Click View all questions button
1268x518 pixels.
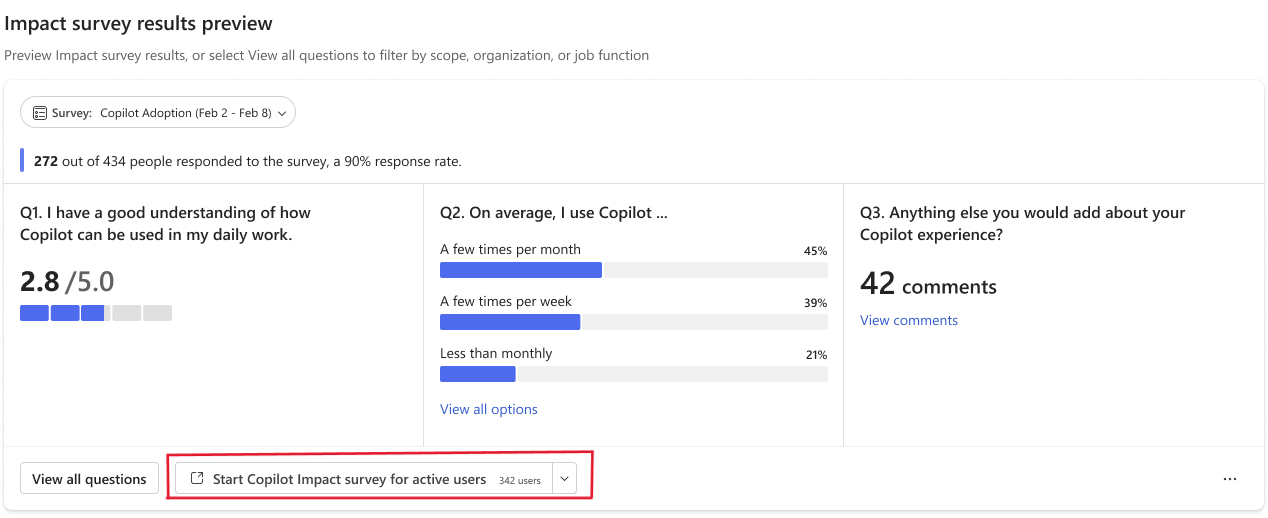(90, 479)
